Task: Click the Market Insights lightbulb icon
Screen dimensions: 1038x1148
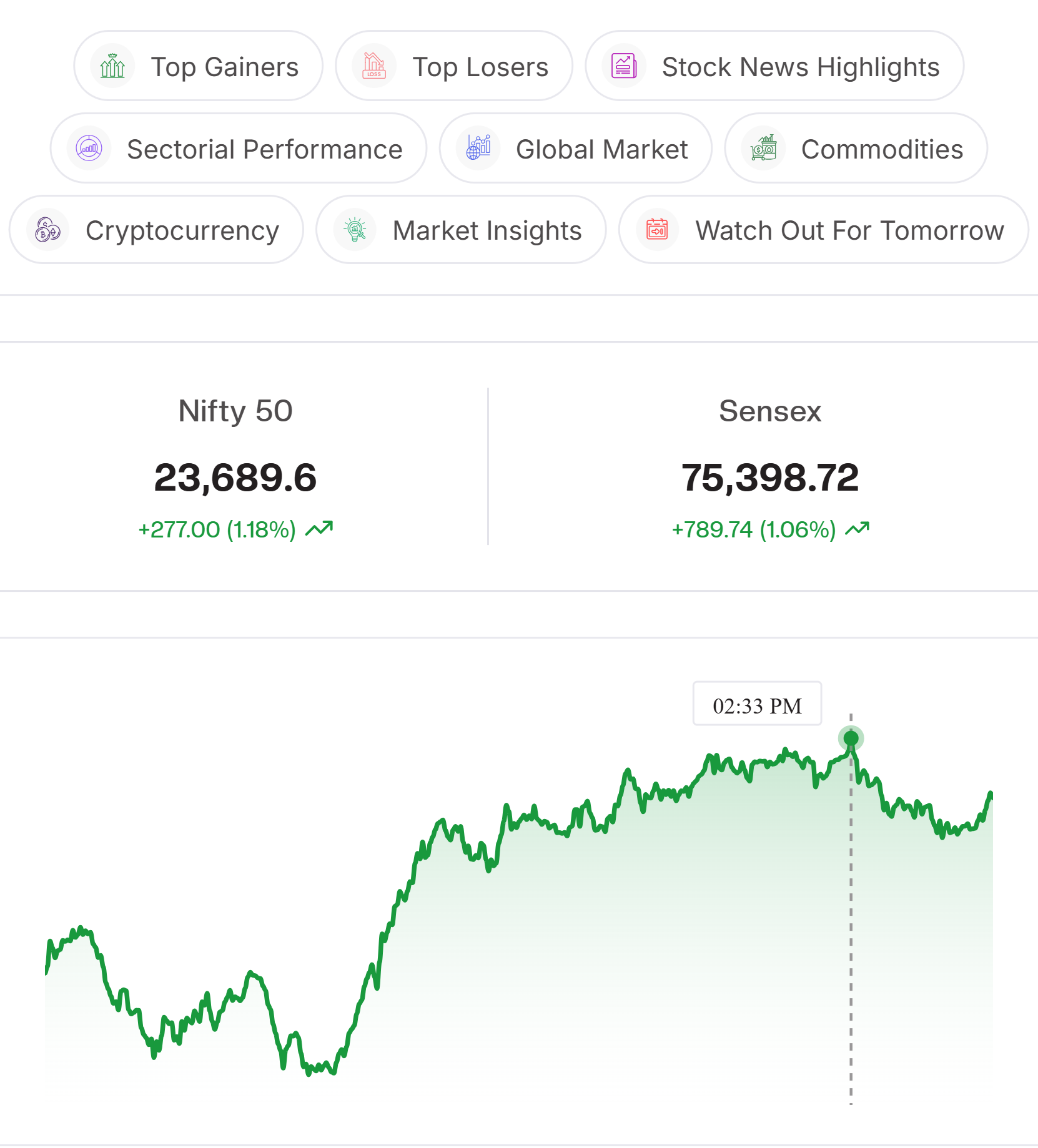Action: pyautogui.click(x=355, y=230)
